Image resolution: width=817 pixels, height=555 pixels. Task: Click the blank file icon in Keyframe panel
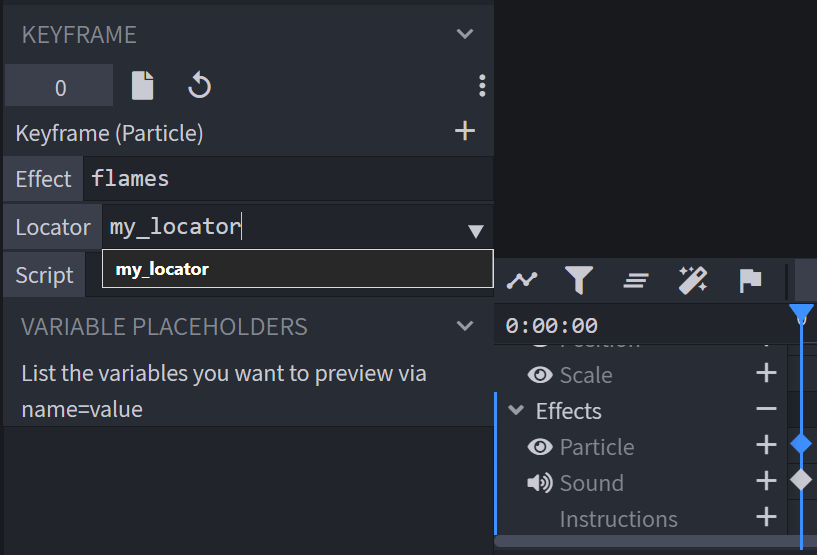pos(142,85)
